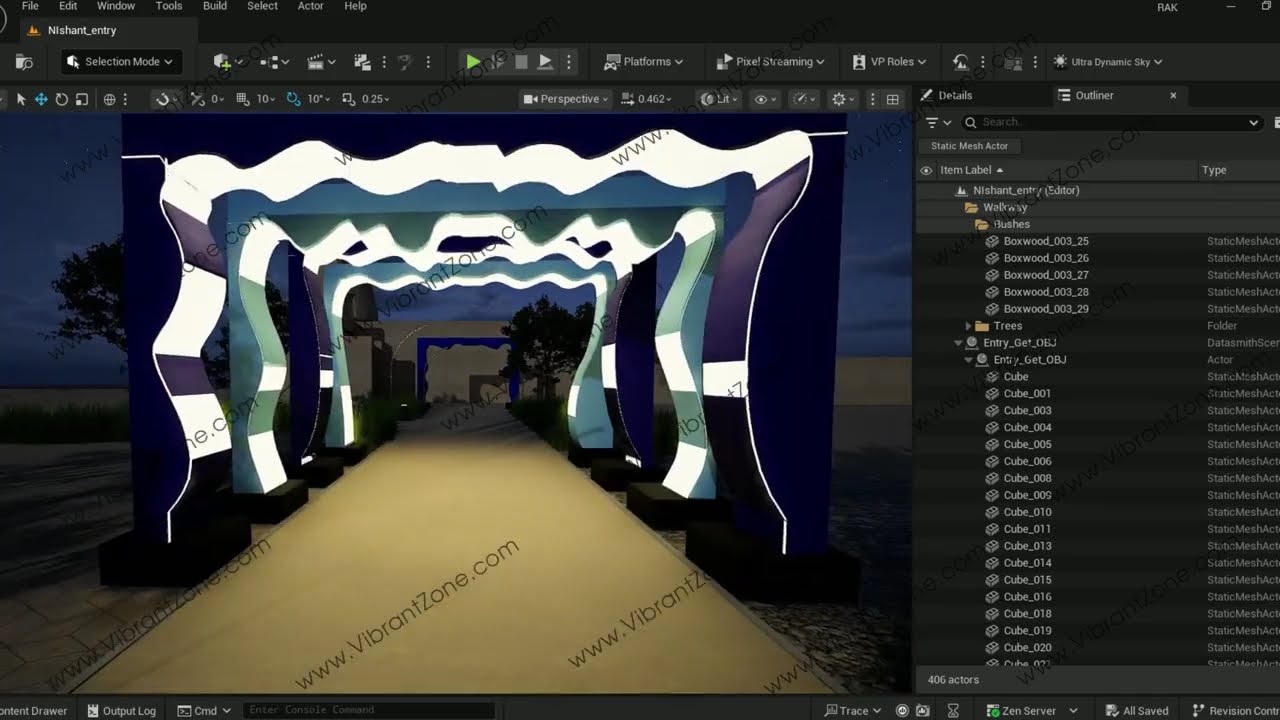Viewport: 1280px width, 720px height.
Task: Select Cube_005 in the Outliner
Action: pos(1027,444)
